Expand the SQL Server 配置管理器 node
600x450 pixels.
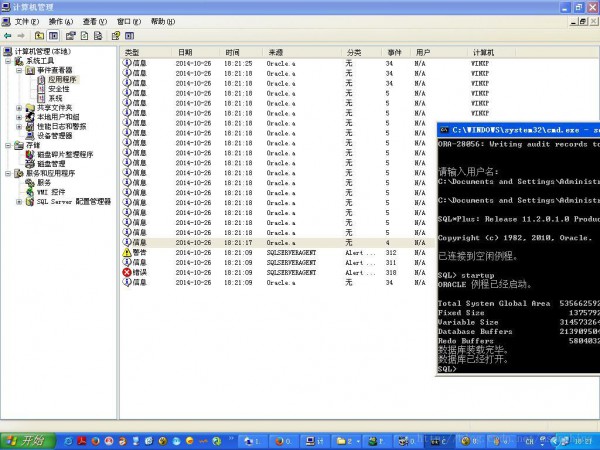click(x=19, y=202)
